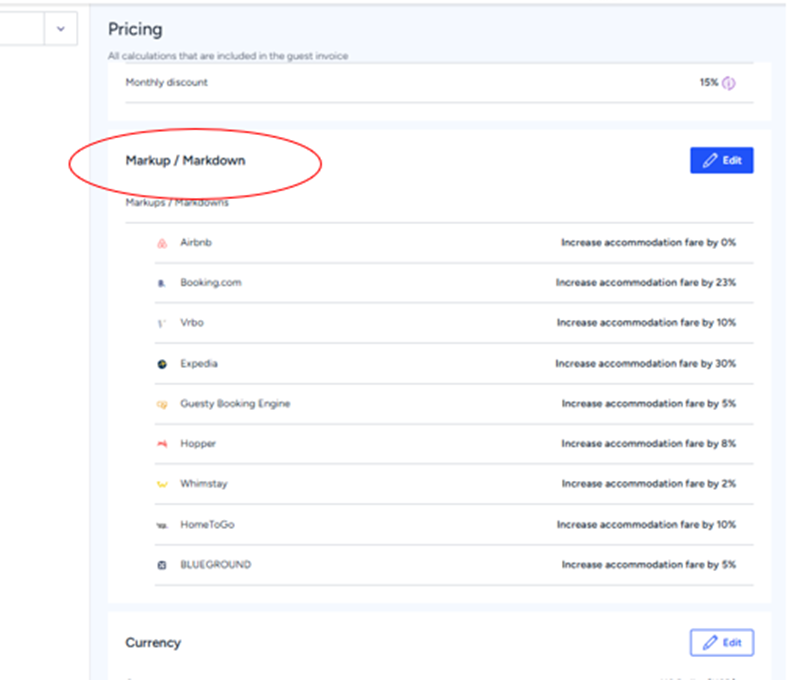789x680 pixels.
Task: Click the BLUEGROUND logo icon
Action: (162, 565)
